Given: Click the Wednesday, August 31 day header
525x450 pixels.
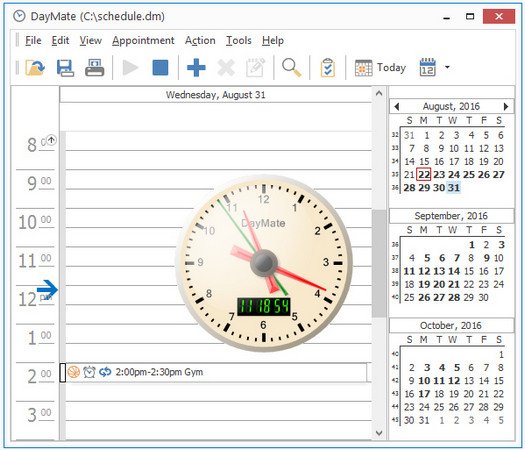Looking at the screenshot, I should (216, 95).
